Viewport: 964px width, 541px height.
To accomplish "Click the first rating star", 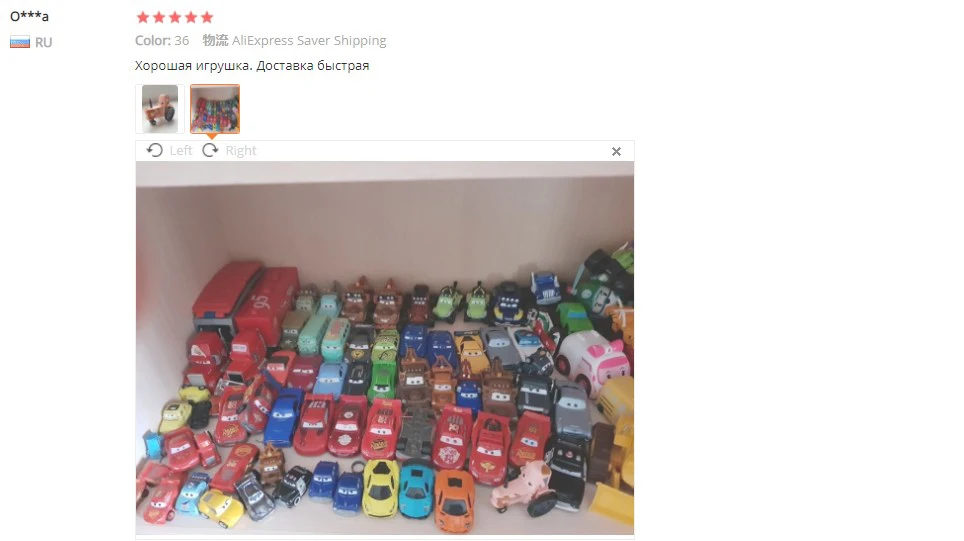I will 143,17.
